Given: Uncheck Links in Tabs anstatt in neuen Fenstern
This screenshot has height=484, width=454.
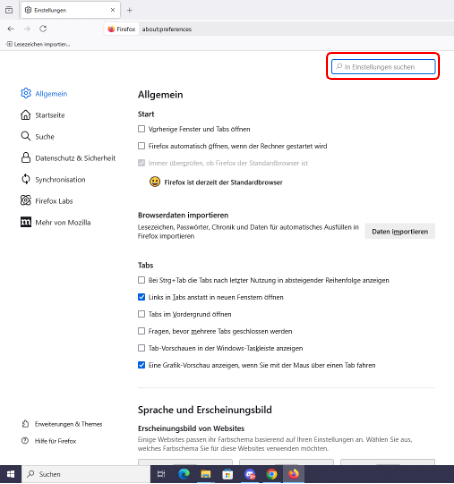Looking at the screenshot, I should tap(142, 297).
